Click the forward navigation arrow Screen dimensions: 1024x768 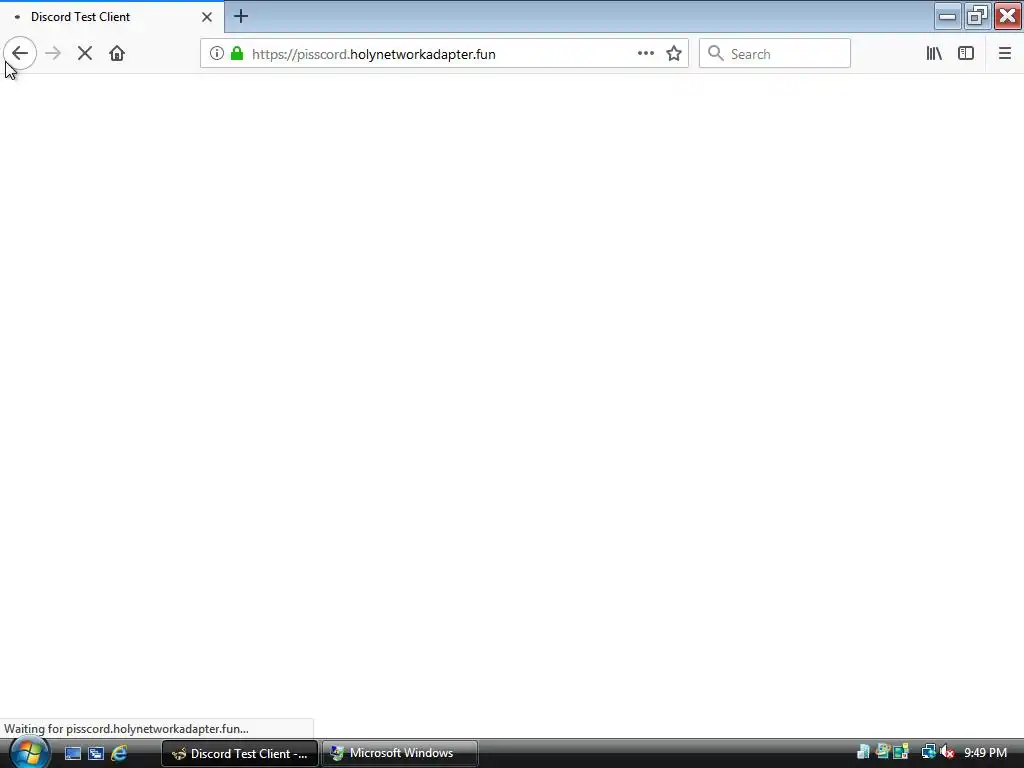click(53, 54)
